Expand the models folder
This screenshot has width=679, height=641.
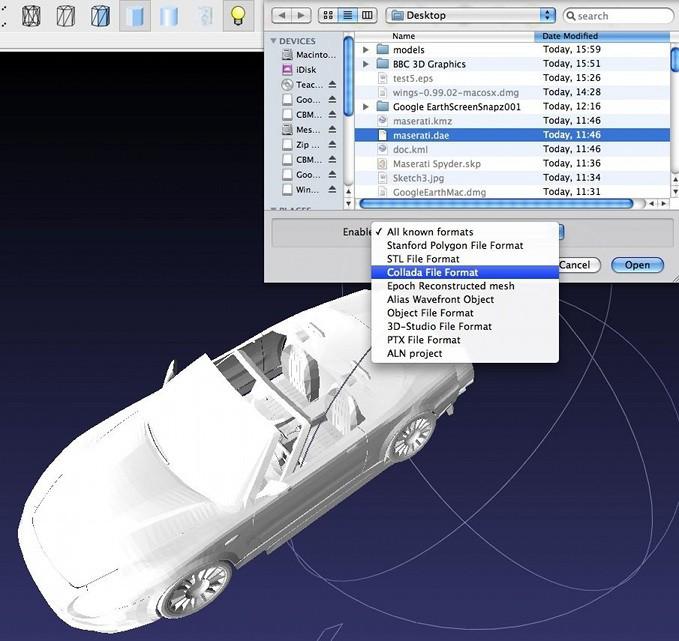pos(365,49)
